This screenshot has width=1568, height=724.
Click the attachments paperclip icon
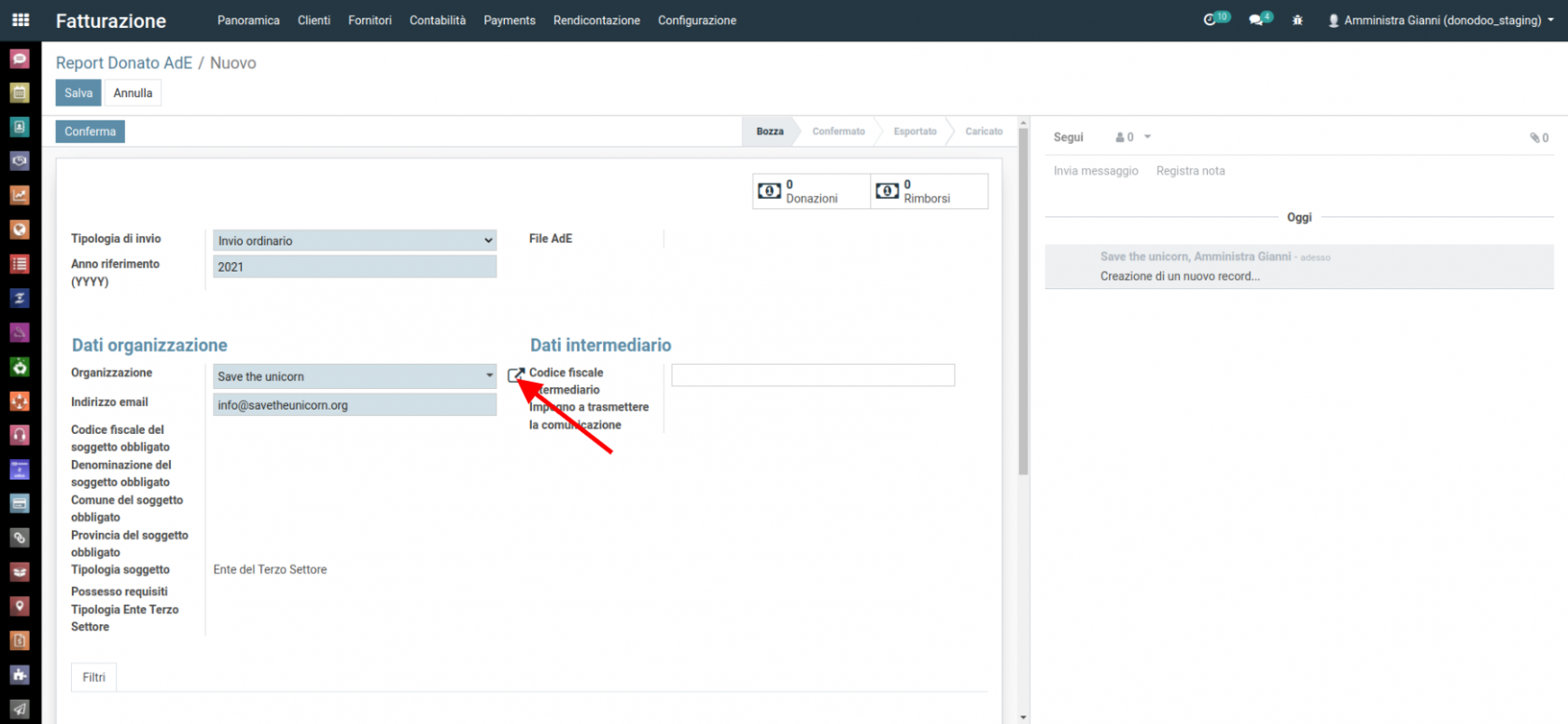click(1538, 137)
